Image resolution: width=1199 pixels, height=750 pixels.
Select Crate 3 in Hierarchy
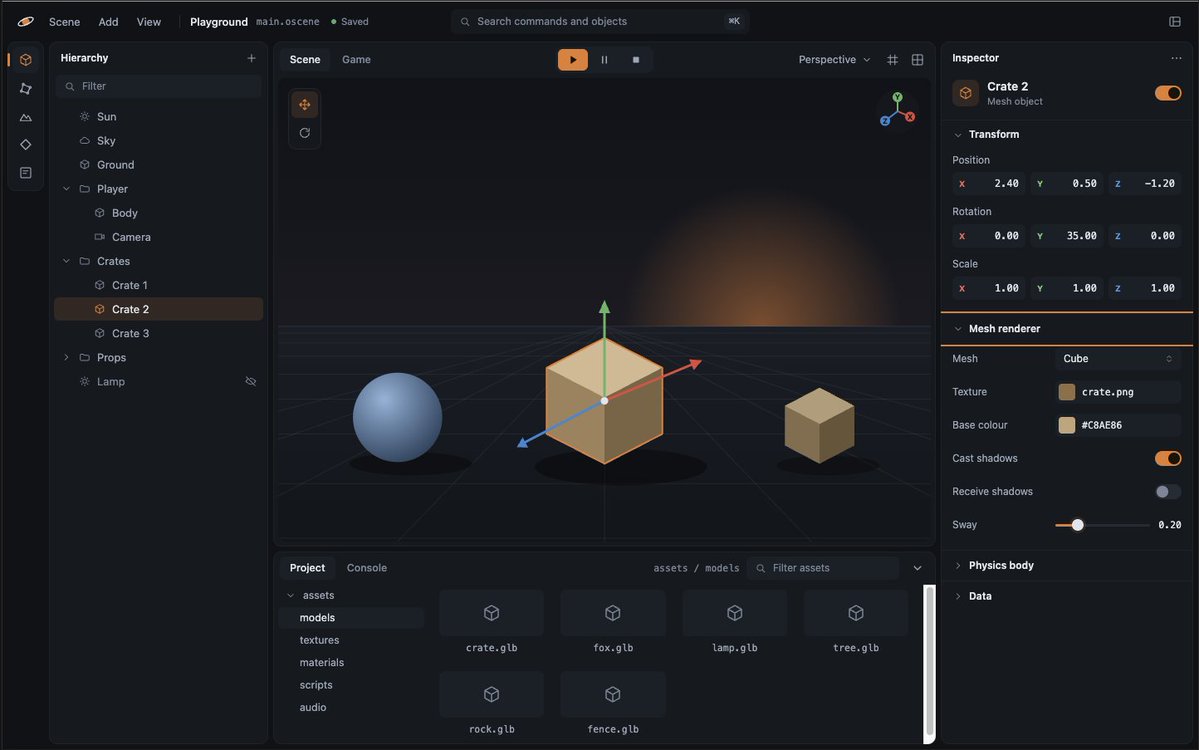[x=158, y=333]
